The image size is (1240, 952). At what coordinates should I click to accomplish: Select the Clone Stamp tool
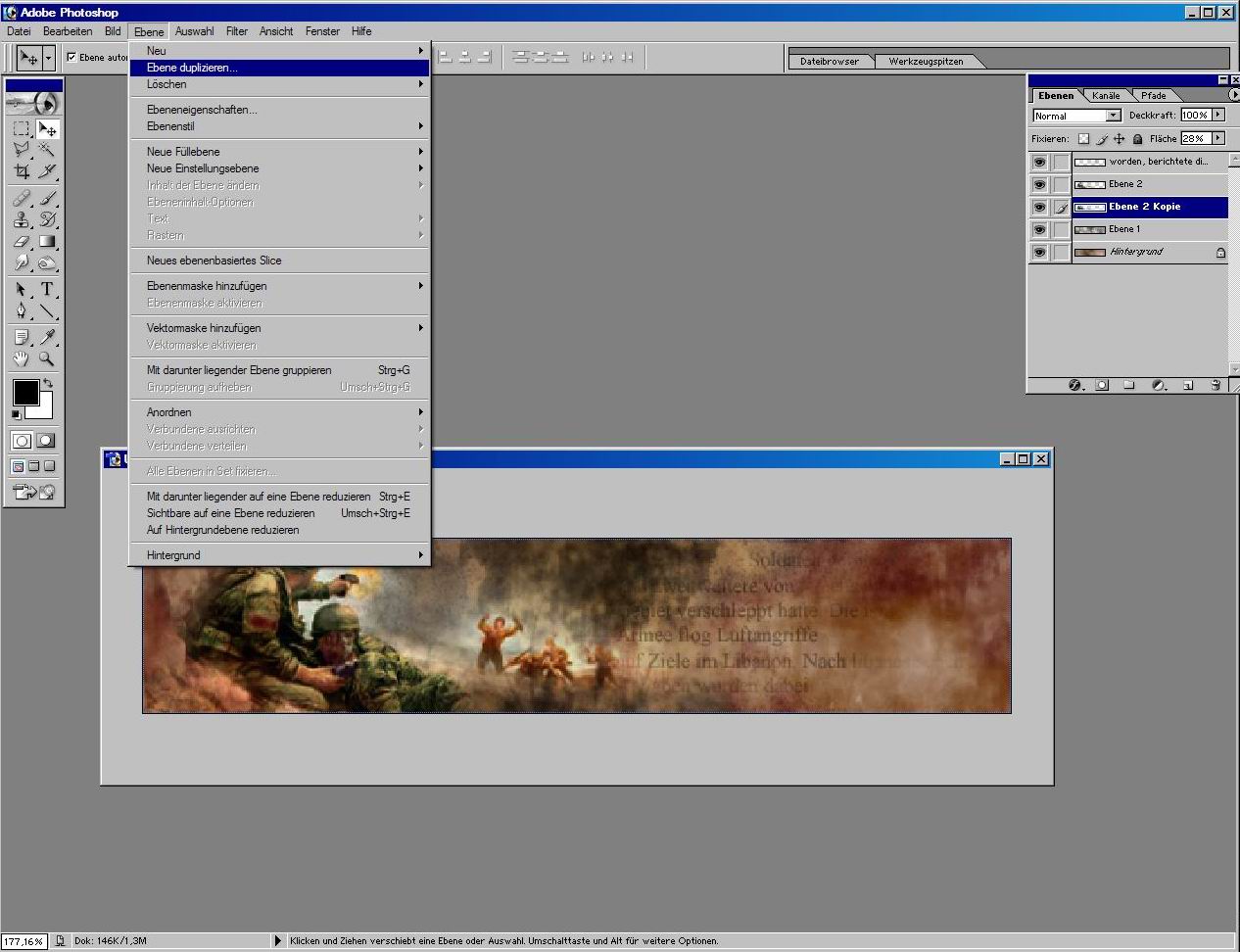[22, 219]
